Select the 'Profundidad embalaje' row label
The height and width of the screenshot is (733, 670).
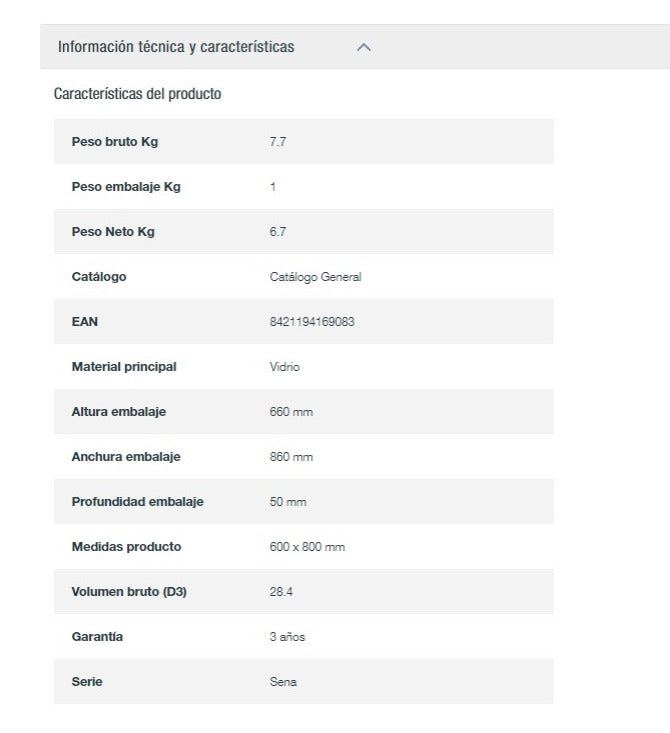[x=137, y=502]
